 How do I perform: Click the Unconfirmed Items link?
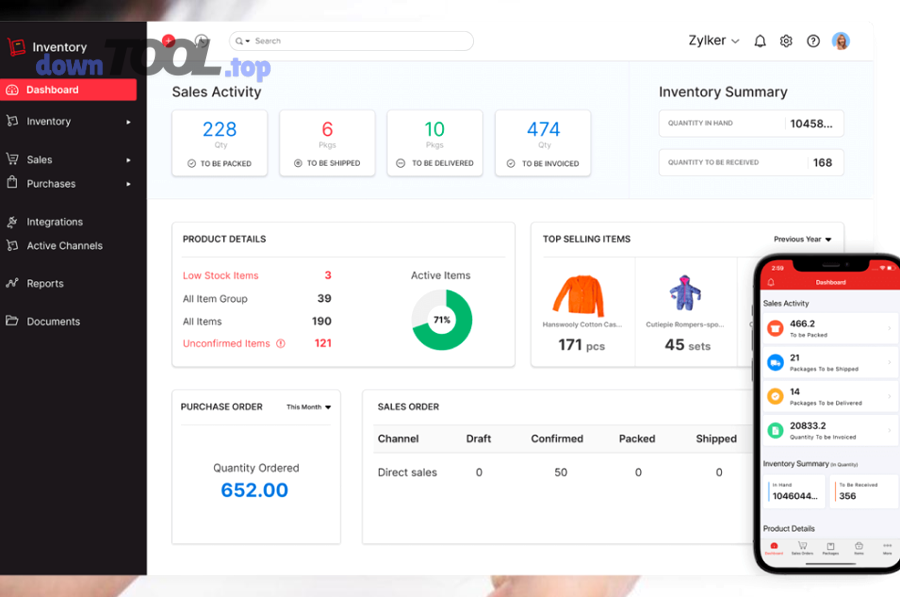coord(226,343)
